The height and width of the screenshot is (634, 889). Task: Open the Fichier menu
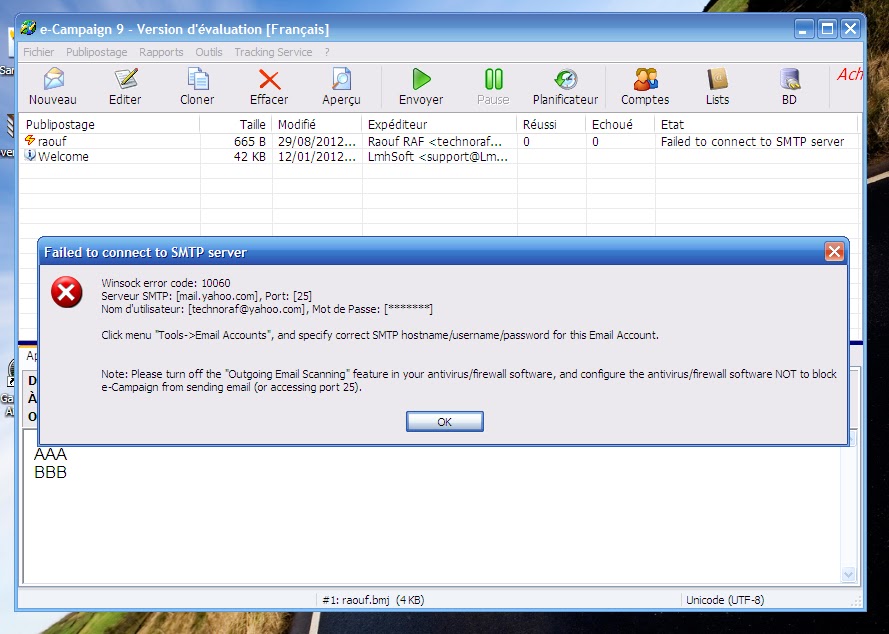point(39,52)
